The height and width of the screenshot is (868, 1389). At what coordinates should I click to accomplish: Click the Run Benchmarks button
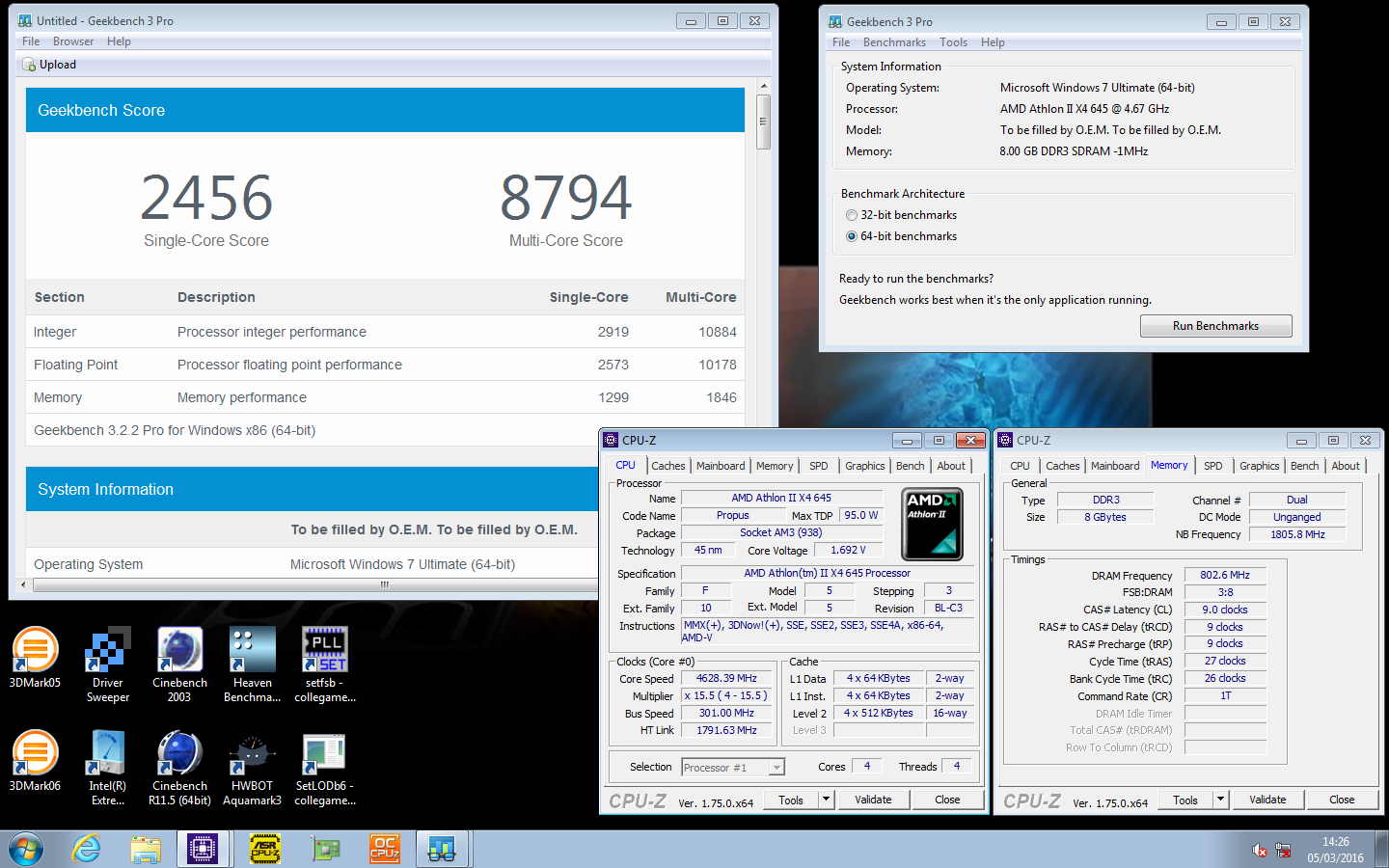(1215, 326)
